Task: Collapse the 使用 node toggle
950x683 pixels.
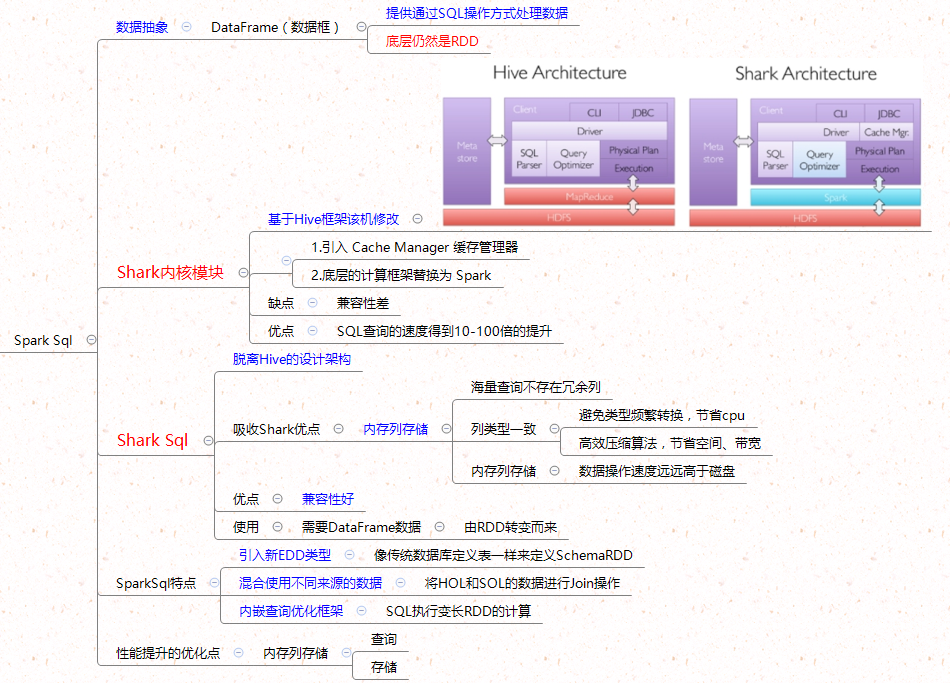Action: 277,527
